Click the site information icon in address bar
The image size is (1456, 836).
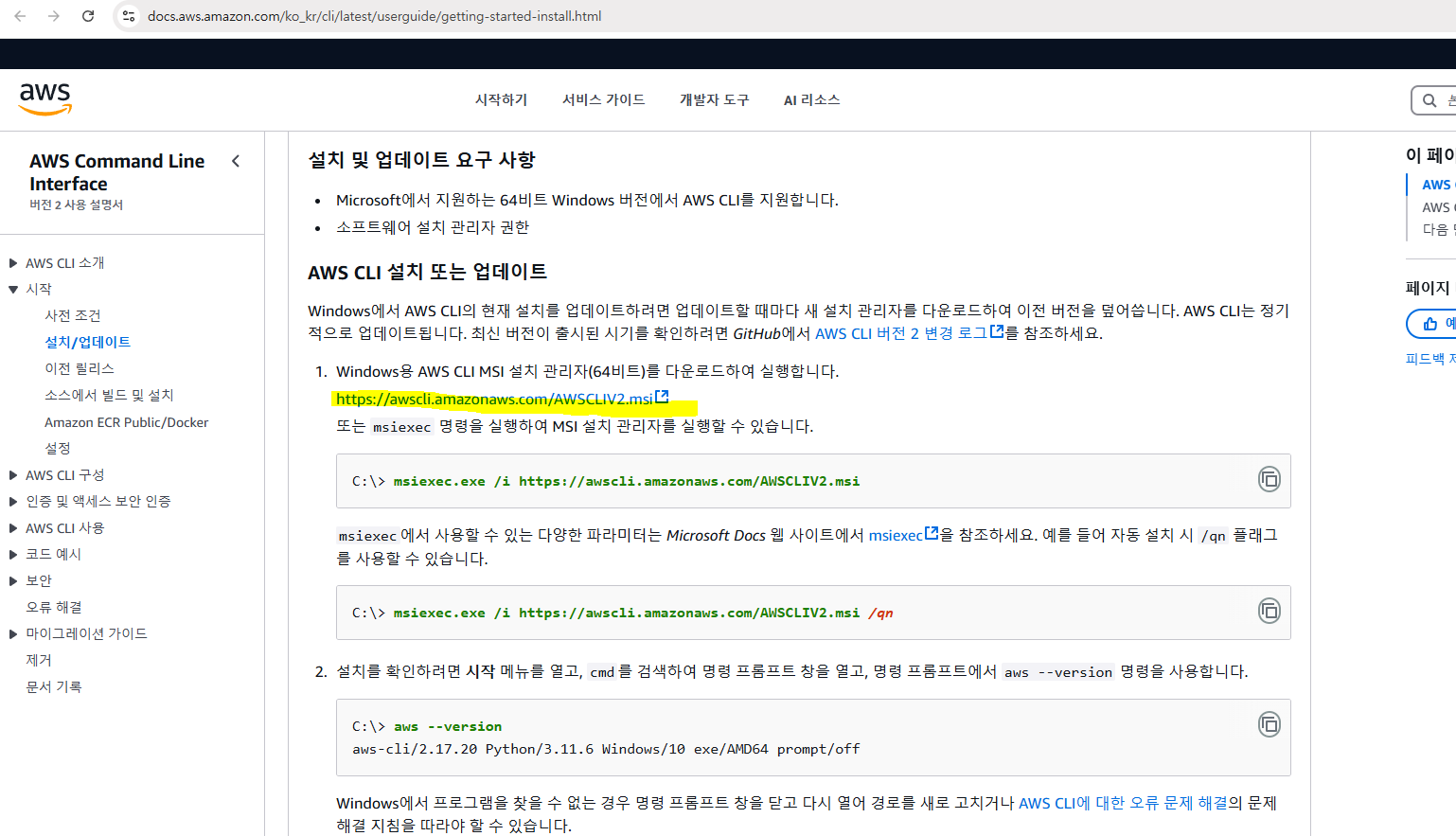coord(128,15)
